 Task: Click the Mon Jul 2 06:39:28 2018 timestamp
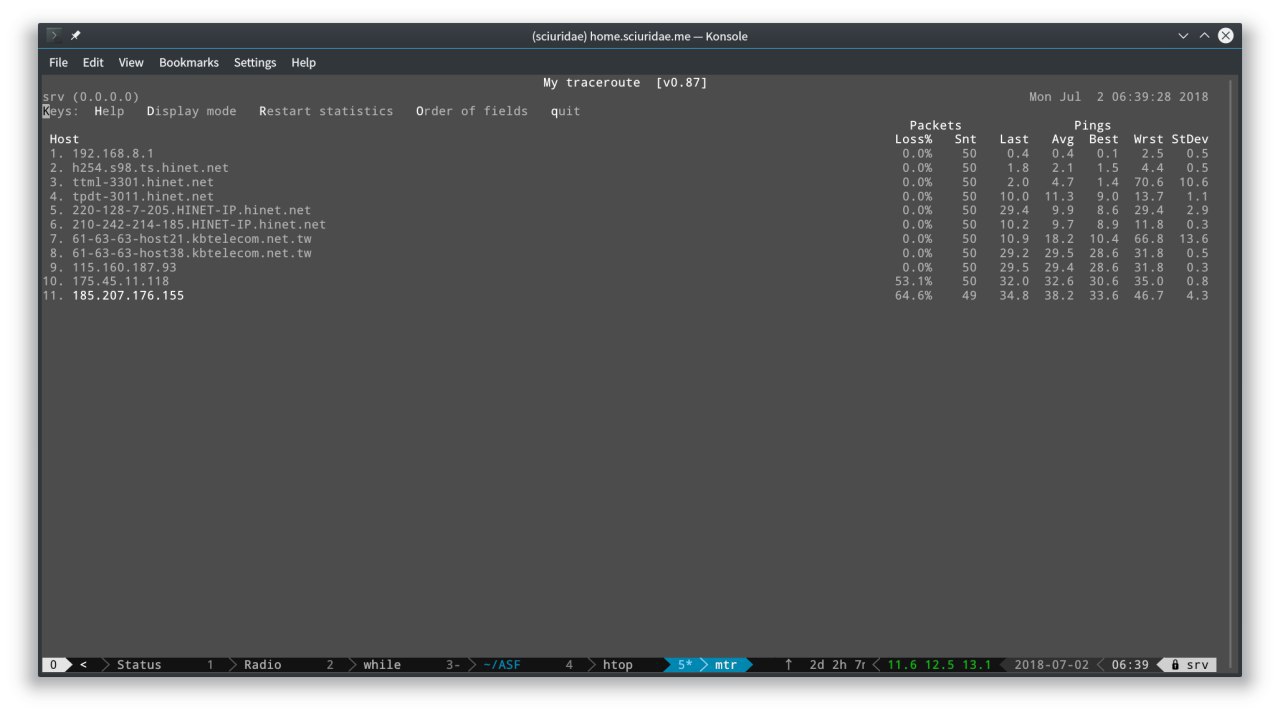click(1118, 97)
